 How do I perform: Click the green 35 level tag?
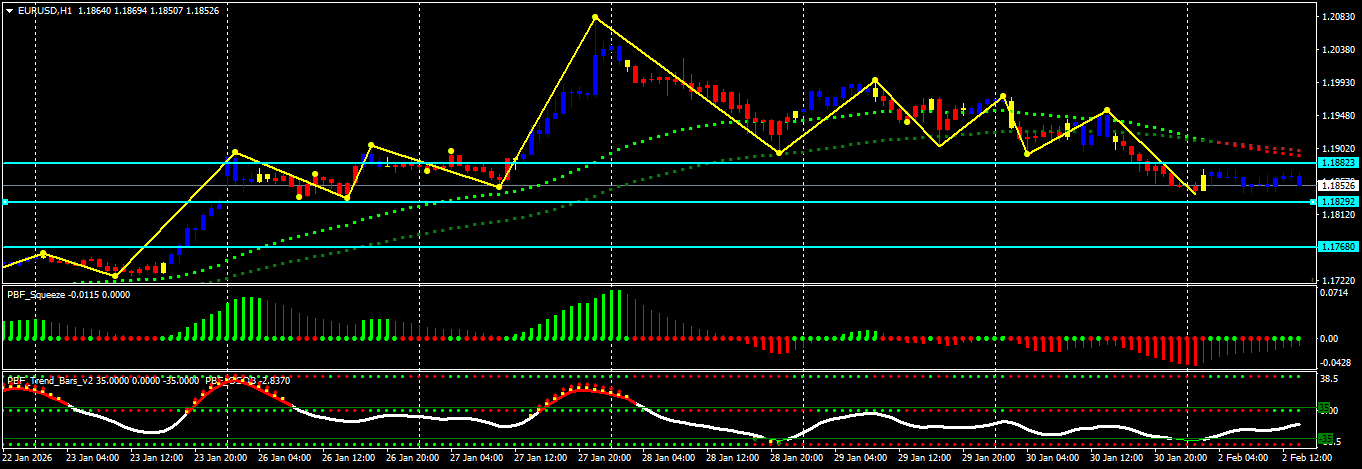coord(1325,408)
